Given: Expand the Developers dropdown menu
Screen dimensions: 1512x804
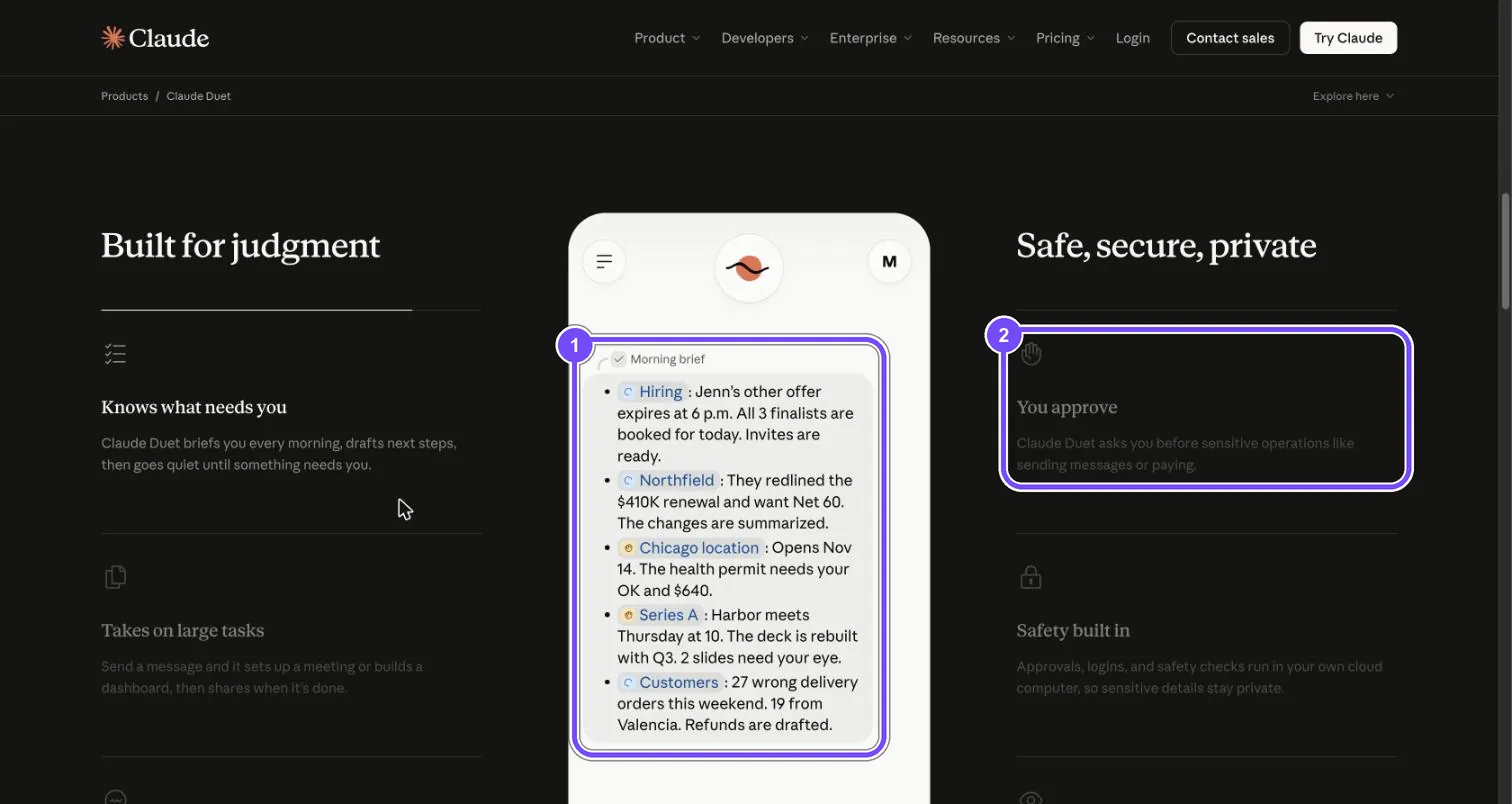Looking at the screenshot, I should click(765, 38).
